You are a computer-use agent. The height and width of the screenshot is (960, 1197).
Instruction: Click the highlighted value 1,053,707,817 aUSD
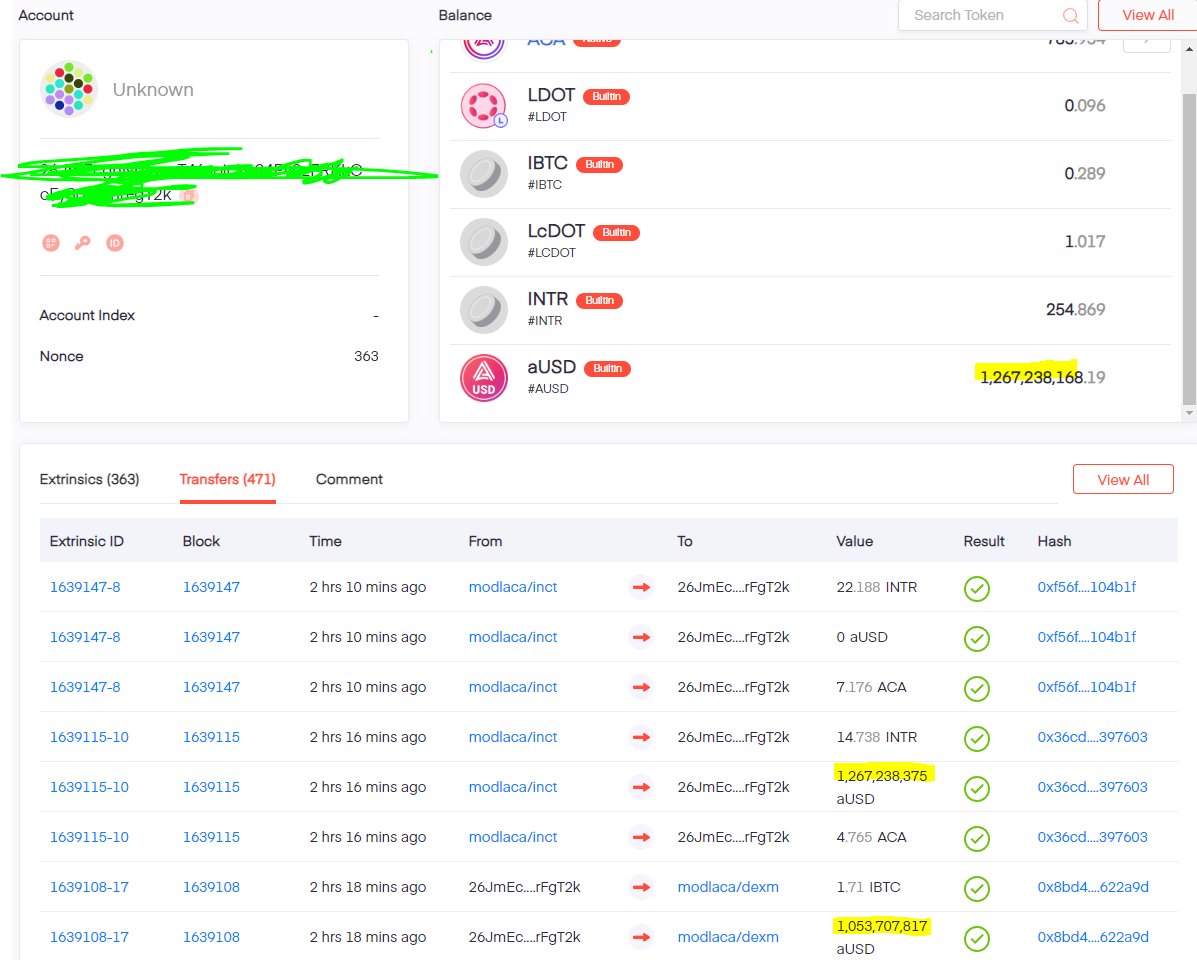882,937
